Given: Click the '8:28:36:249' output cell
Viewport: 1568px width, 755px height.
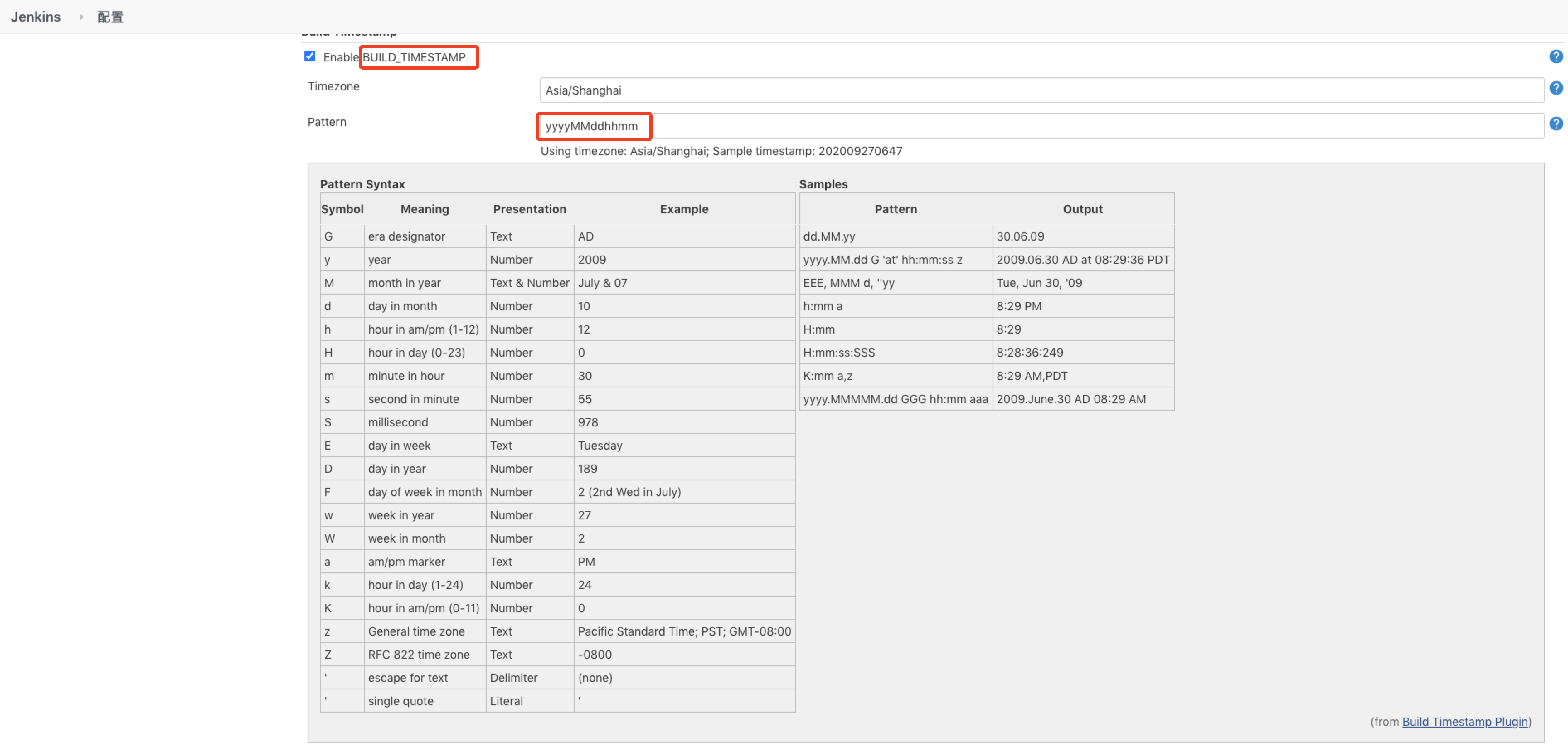Looking at the screenshot, I should coord(1083,353).
